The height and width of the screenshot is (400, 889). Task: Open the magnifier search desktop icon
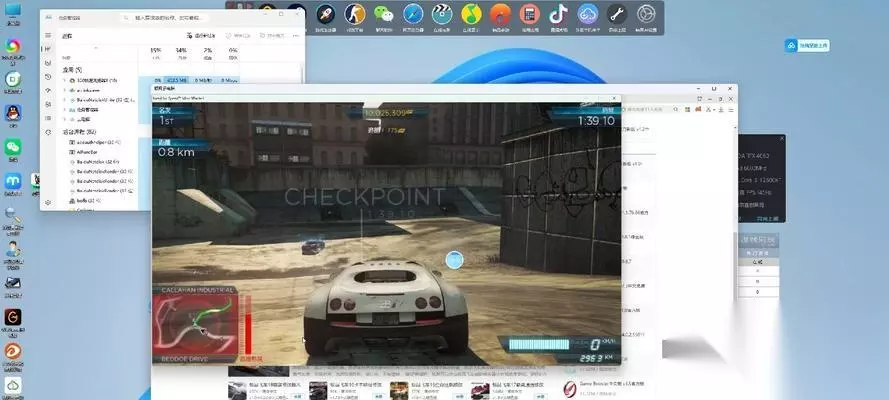click(12, 219)
